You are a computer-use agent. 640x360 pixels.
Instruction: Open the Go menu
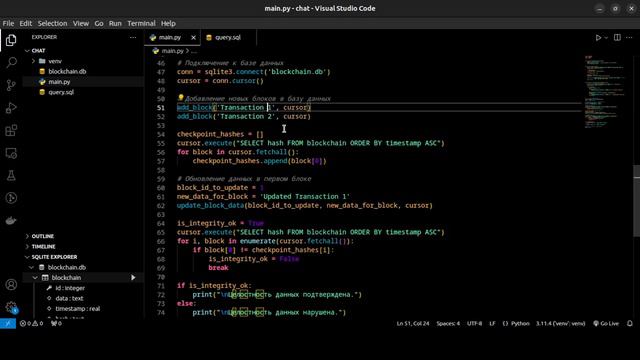click(x=99, y=23)
